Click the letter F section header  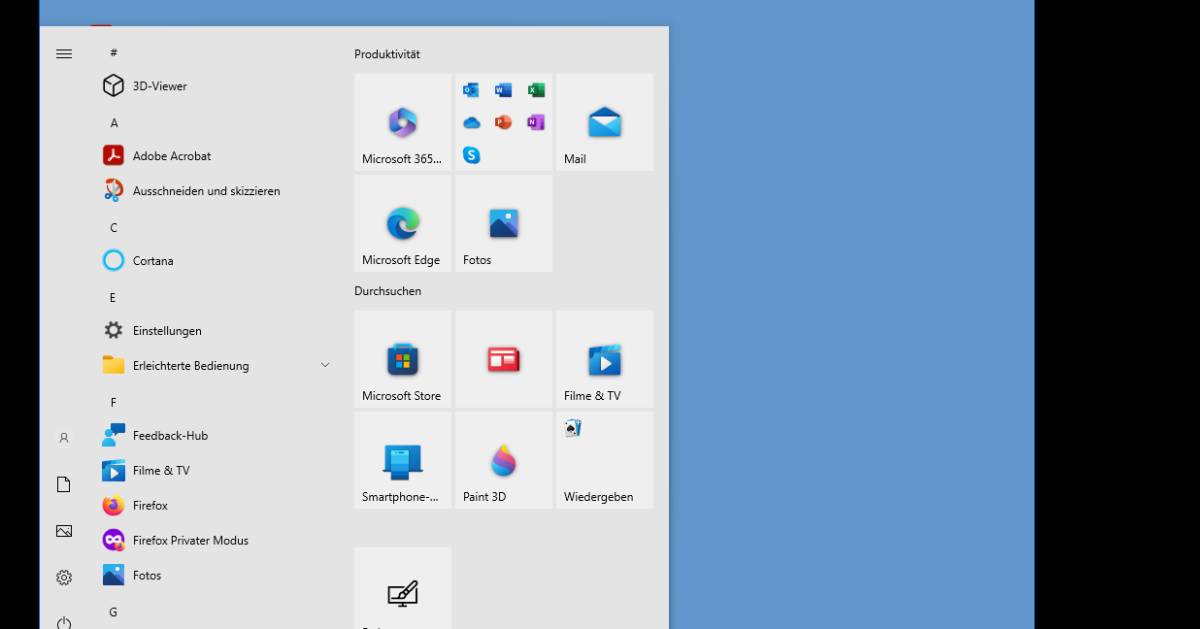[x=113, y=403]
